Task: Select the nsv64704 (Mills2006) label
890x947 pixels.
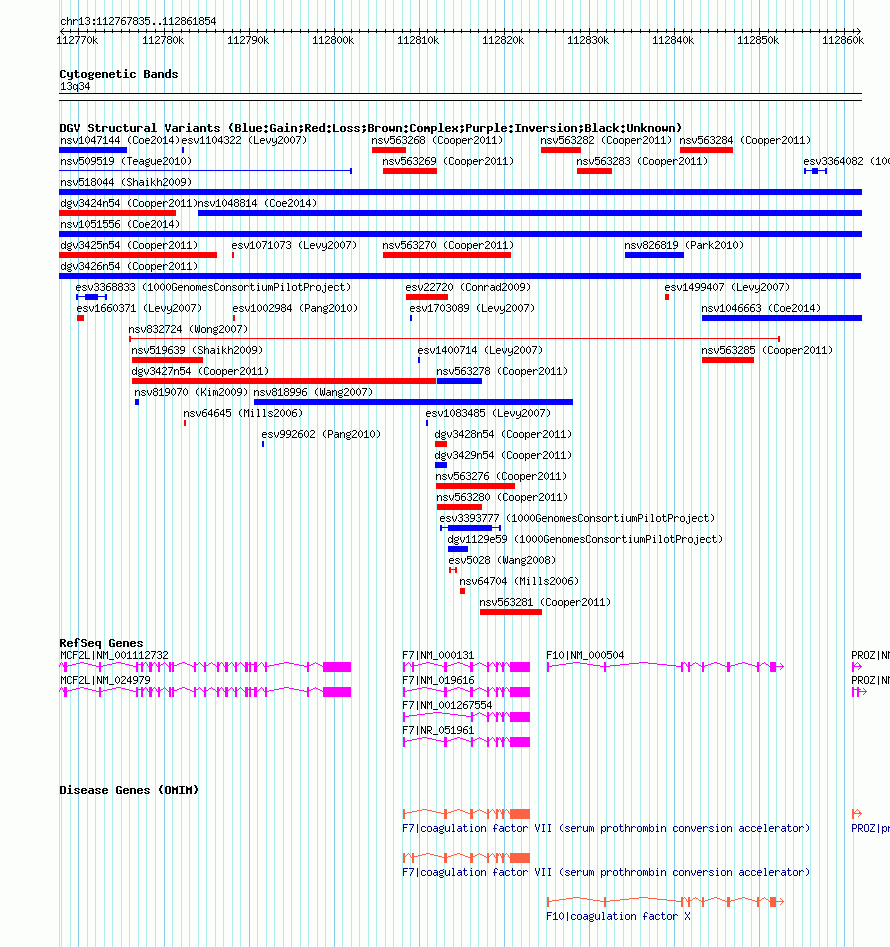Action: tap(519, 582)
